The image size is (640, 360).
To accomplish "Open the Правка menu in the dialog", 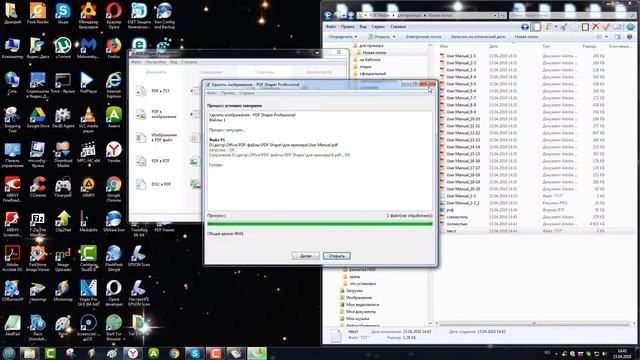I will pos(228,93).
